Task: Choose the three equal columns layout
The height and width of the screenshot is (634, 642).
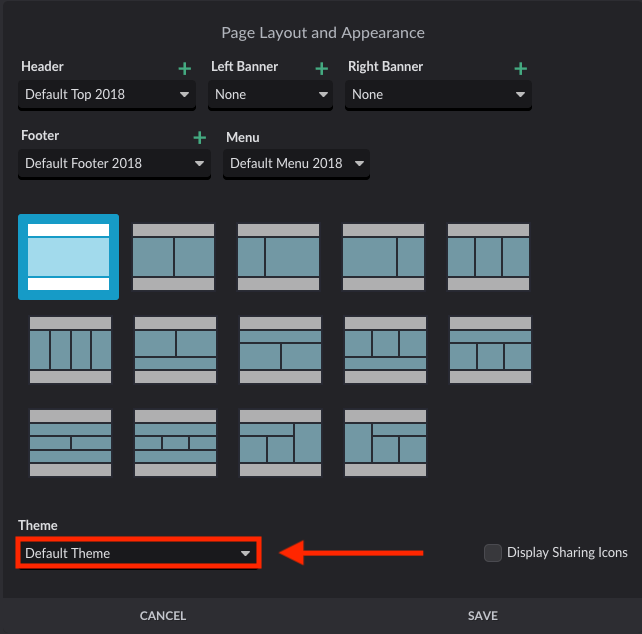Action: coord(488,257)
